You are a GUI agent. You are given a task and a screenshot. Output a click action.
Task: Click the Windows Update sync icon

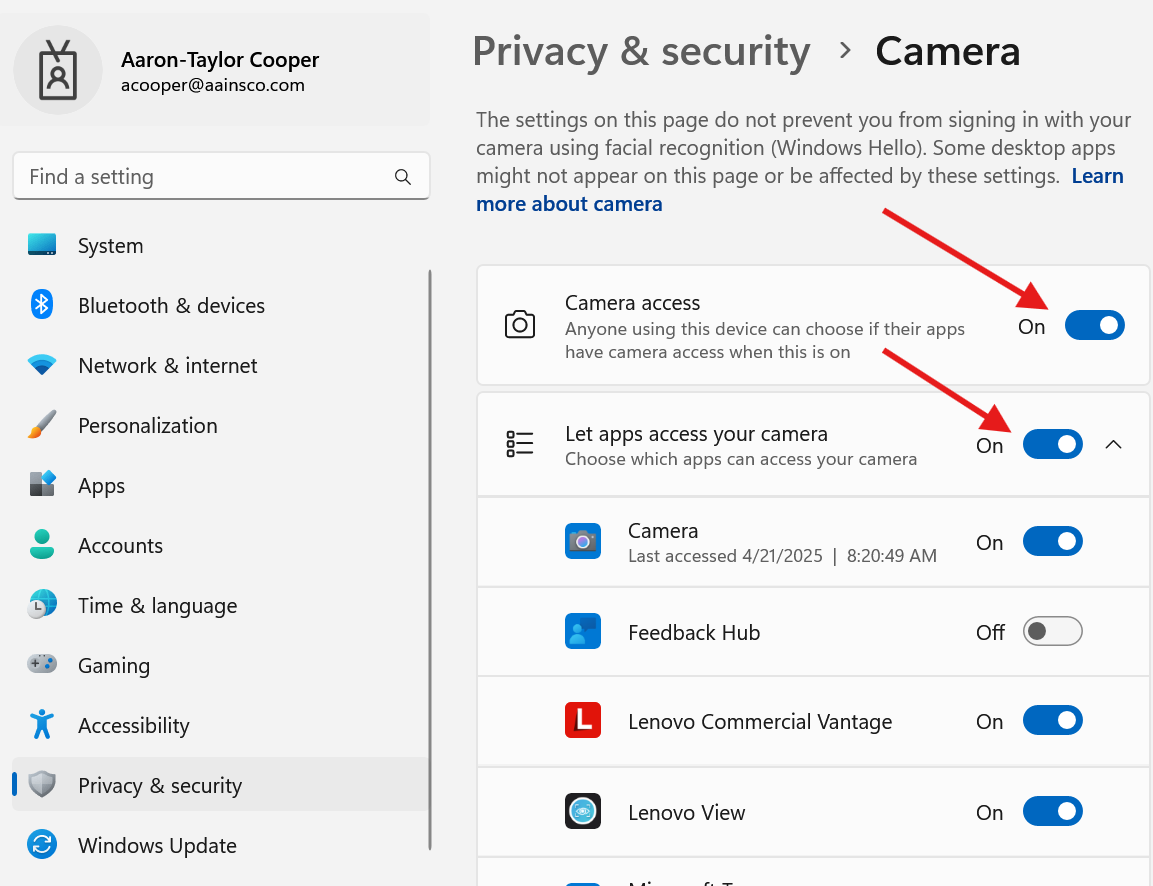click(42, 845)
